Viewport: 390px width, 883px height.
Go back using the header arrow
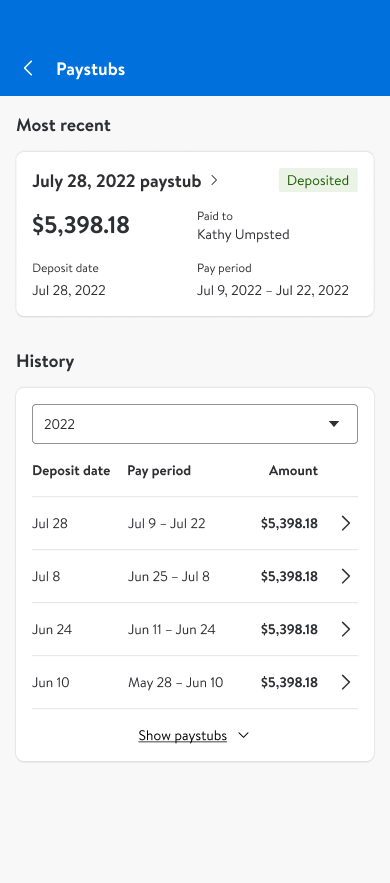(28, 69)
